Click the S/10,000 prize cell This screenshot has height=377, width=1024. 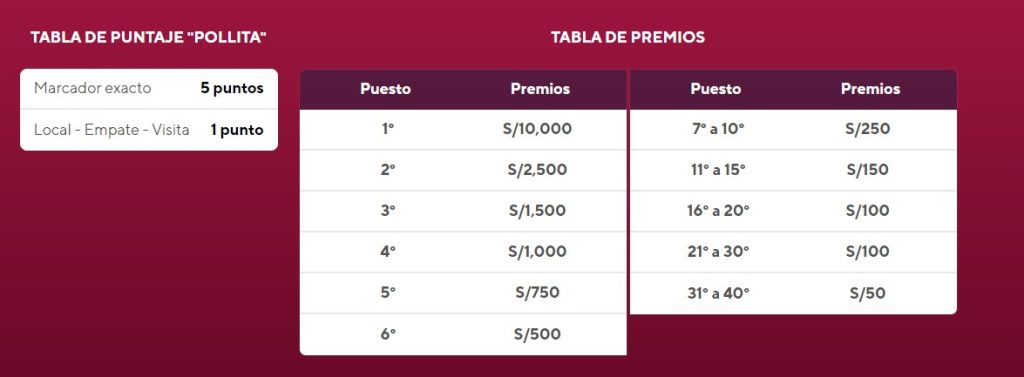(539, 129)
